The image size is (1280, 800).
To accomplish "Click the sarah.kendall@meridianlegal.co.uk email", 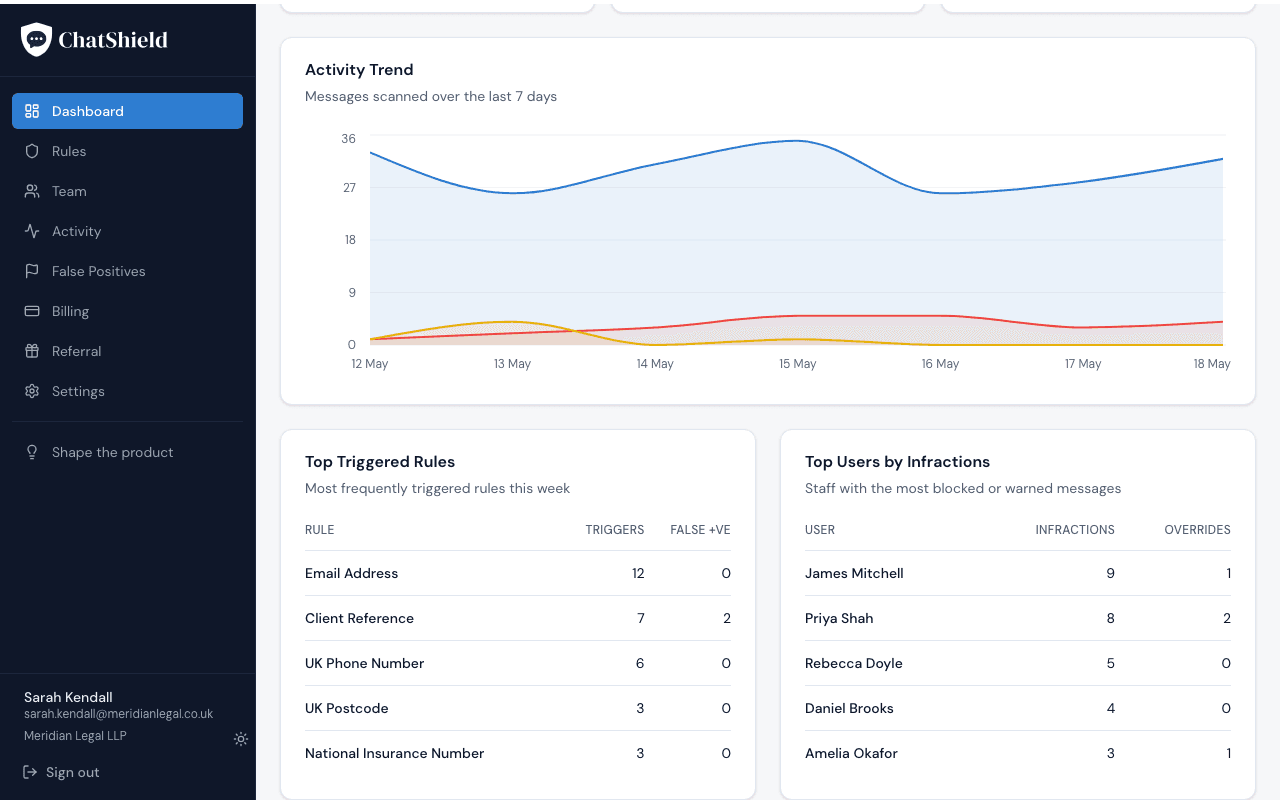I will pos(118,714).
